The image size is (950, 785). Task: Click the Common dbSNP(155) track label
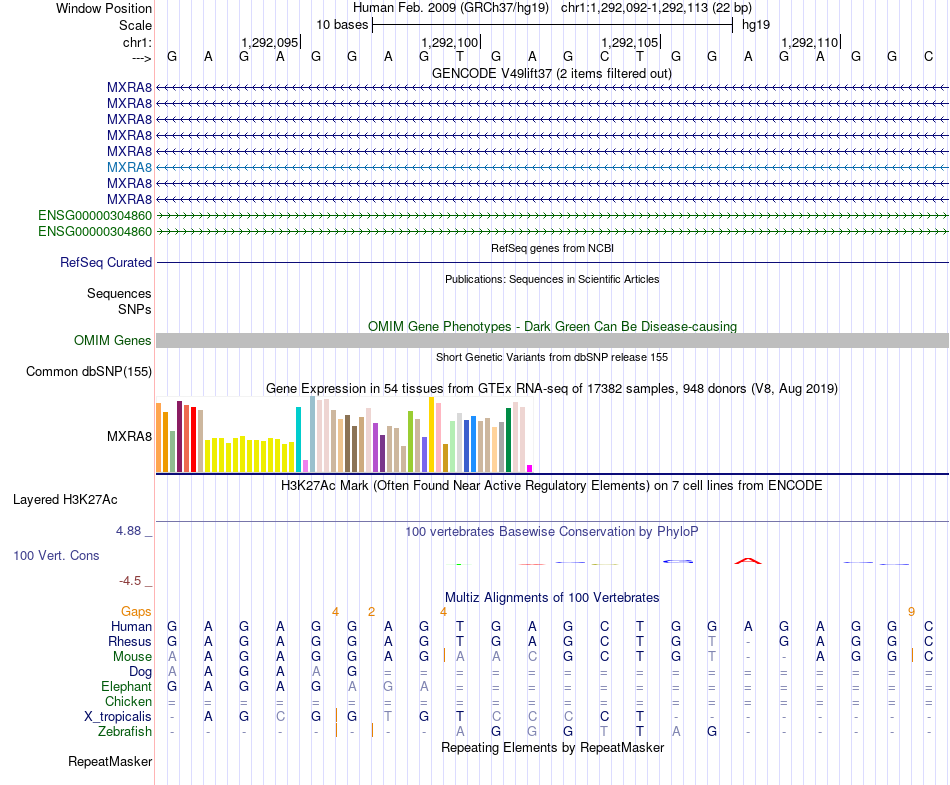coord(89,371)
